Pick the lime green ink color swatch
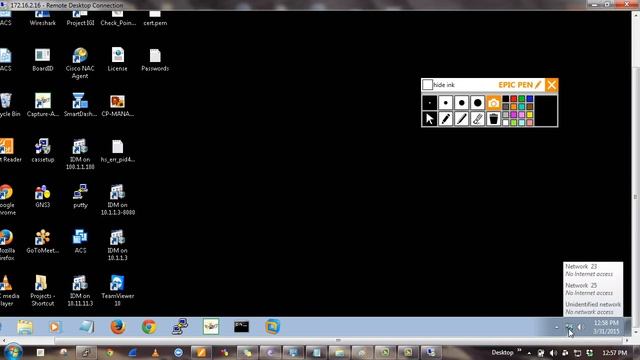Viewport: 640px width, 360px height. pyautogui.click(x=513, y=122)
